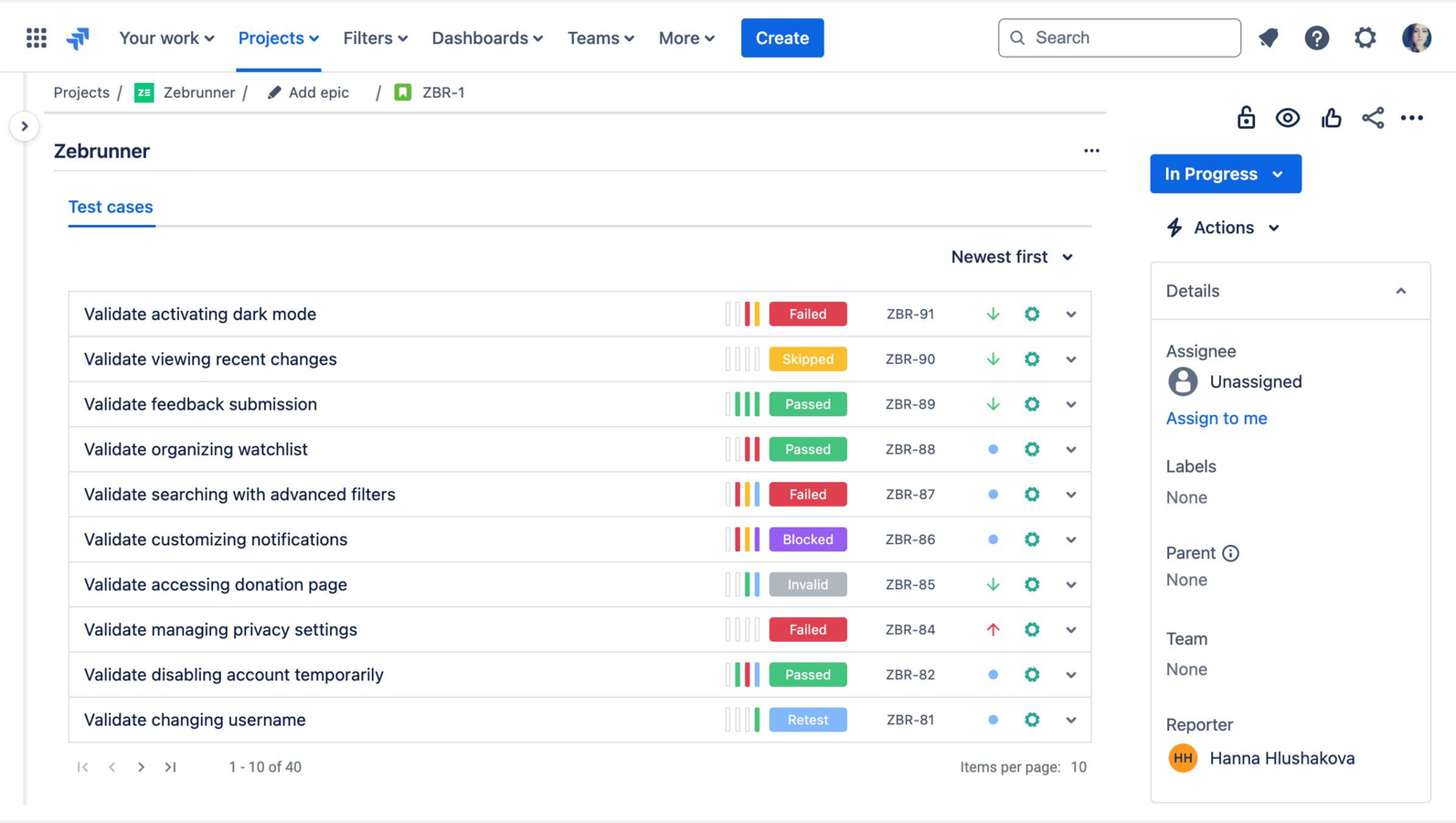
Task: Click the gear icon for ZBR-87
Action: (x=1032, y=495)
